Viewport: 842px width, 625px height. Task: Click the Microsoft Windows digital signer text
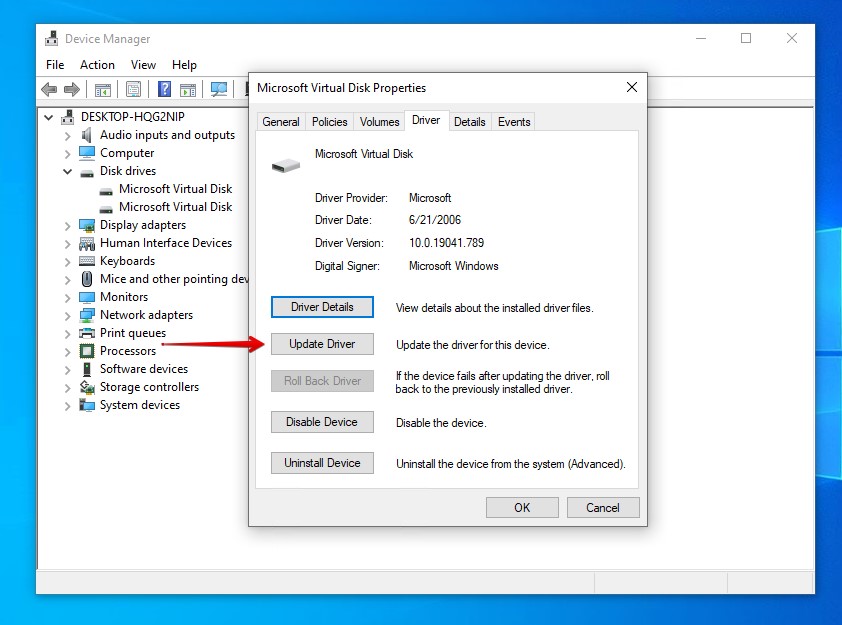coord(454,266)
